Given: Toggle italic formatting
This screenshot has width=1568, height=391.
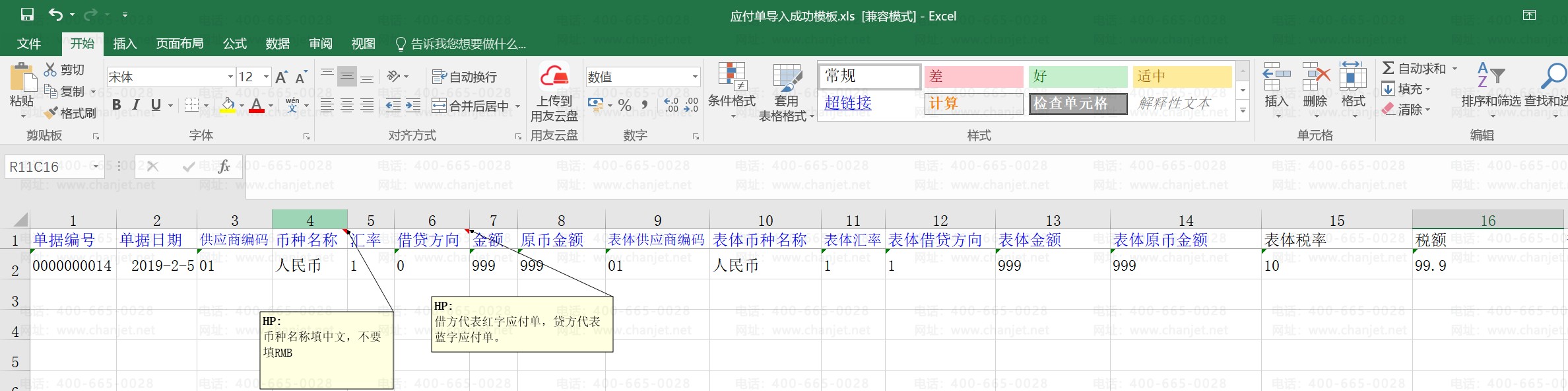Looking at the screenshot, I should tap(136, 105).
